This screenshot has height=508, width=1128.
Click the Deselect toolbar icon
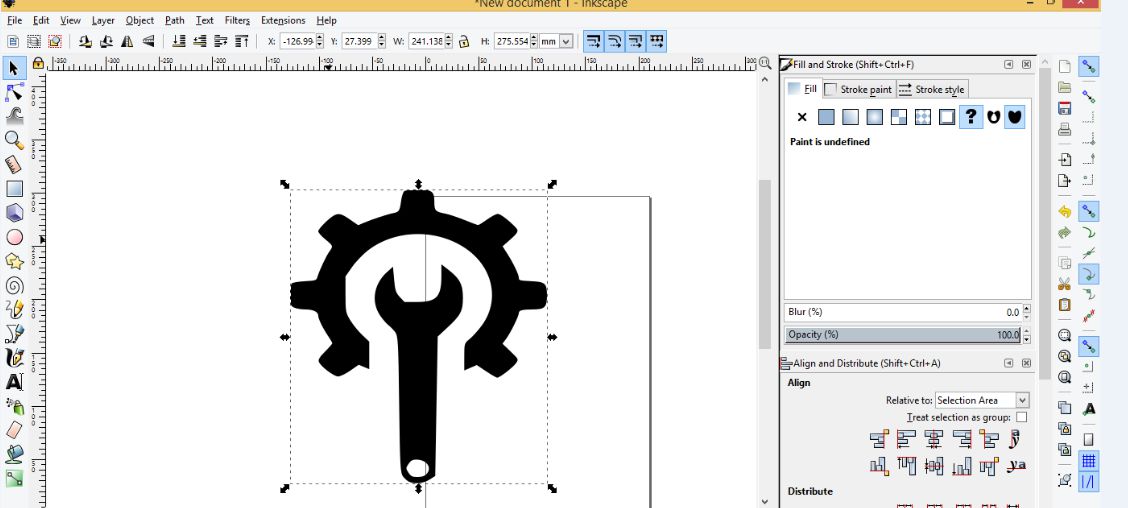55,41
